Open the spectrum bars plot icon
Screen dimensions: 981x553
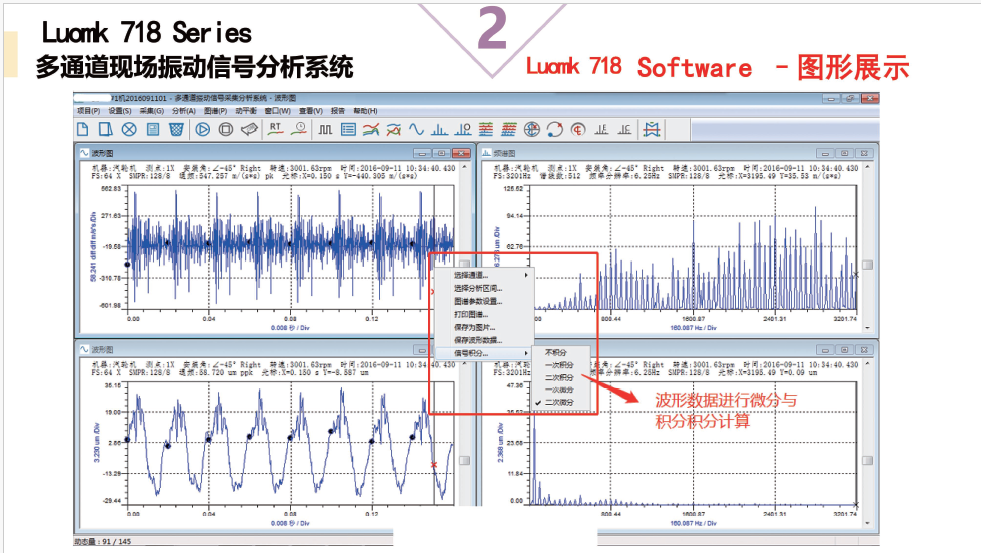pos(439,129)
